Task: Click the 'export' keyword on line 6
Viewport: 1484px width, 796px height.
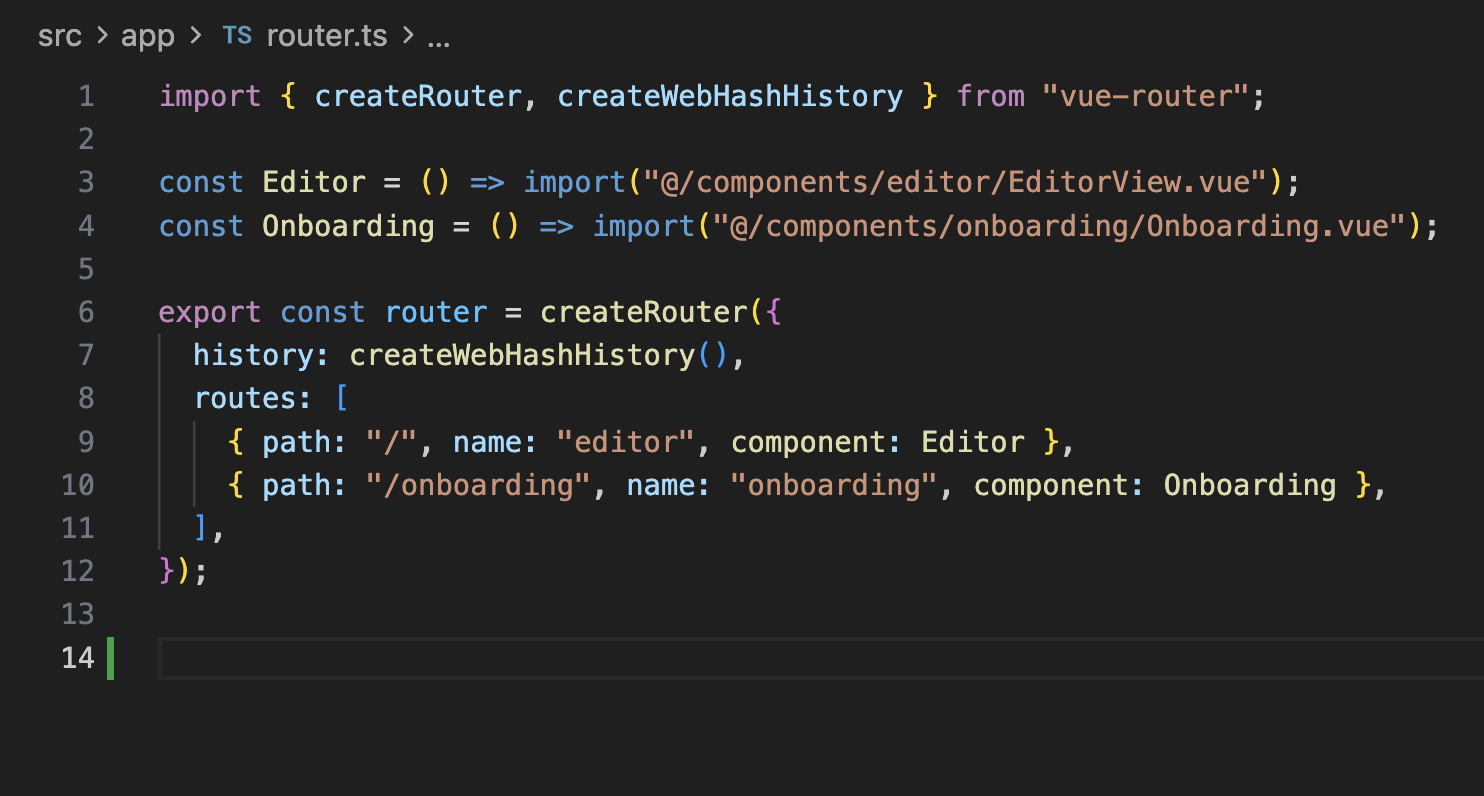Action: (x=210, y=312)
